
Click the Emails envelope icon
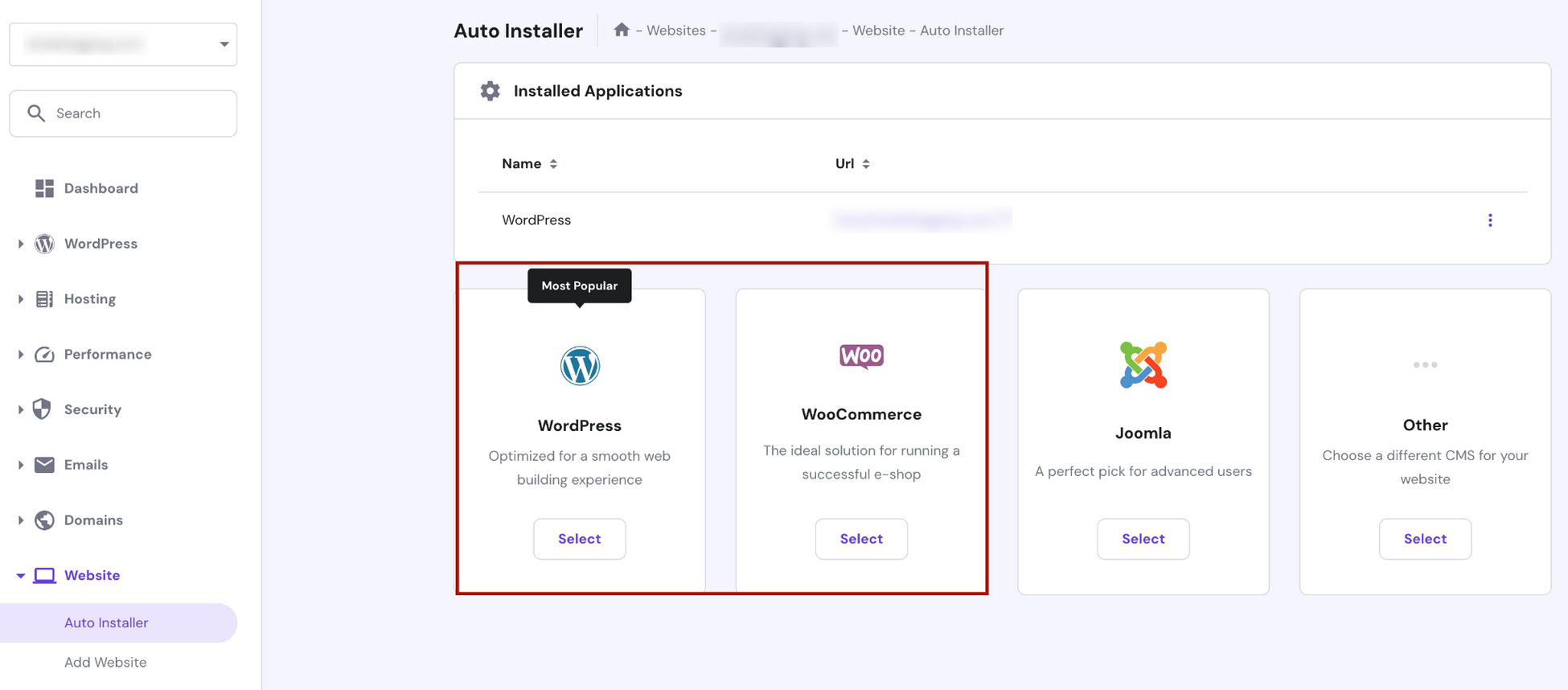[x=44, y=465]
